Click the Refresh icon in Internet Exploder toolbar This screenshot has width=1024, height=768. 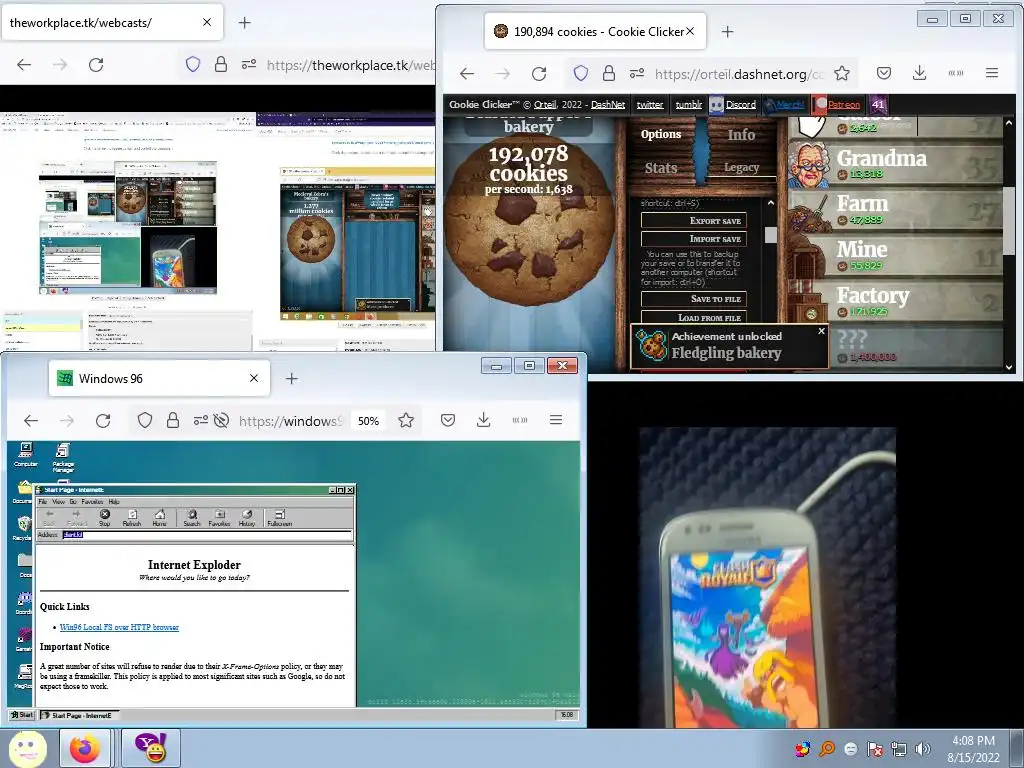point(132,518)
